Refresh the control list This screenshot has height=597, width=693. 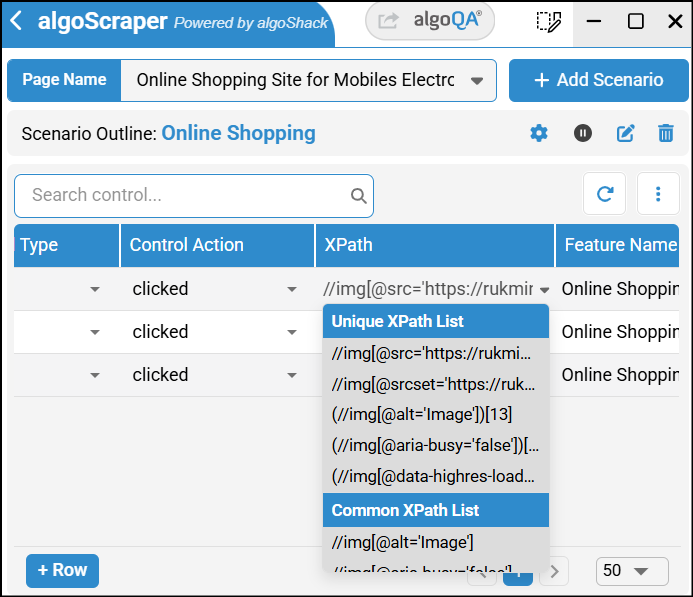tap(604, 194)
